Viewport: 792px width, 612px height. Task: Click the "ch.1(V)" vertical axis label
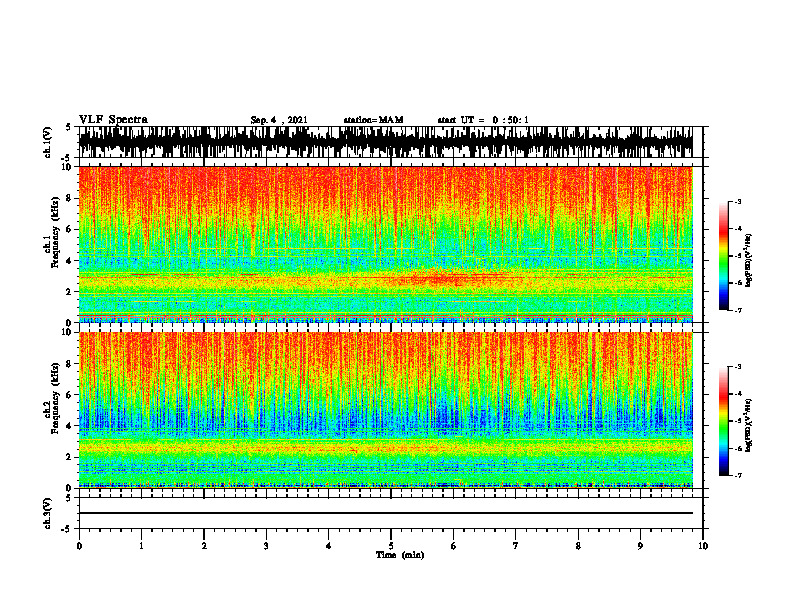coord(48,142)
